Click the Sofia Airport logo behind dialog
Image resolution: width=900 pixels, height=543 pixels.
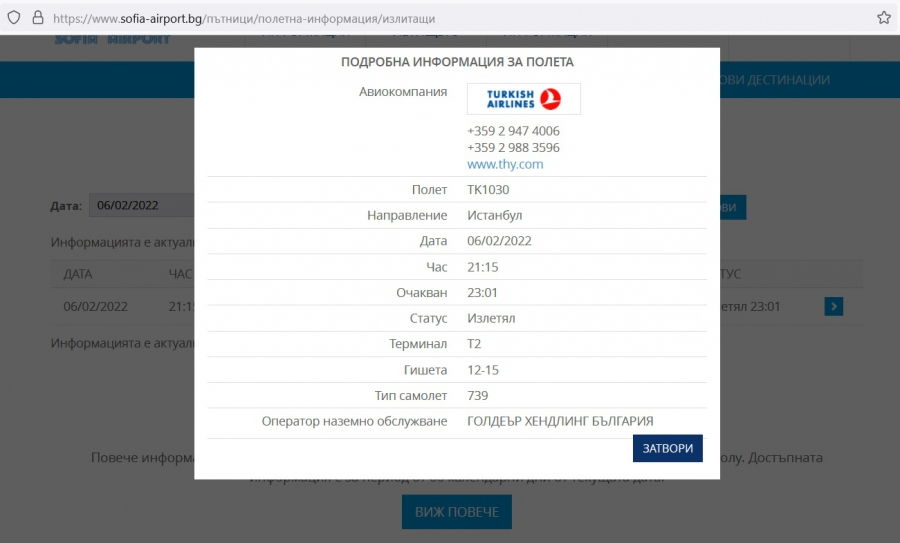[112, 39]
